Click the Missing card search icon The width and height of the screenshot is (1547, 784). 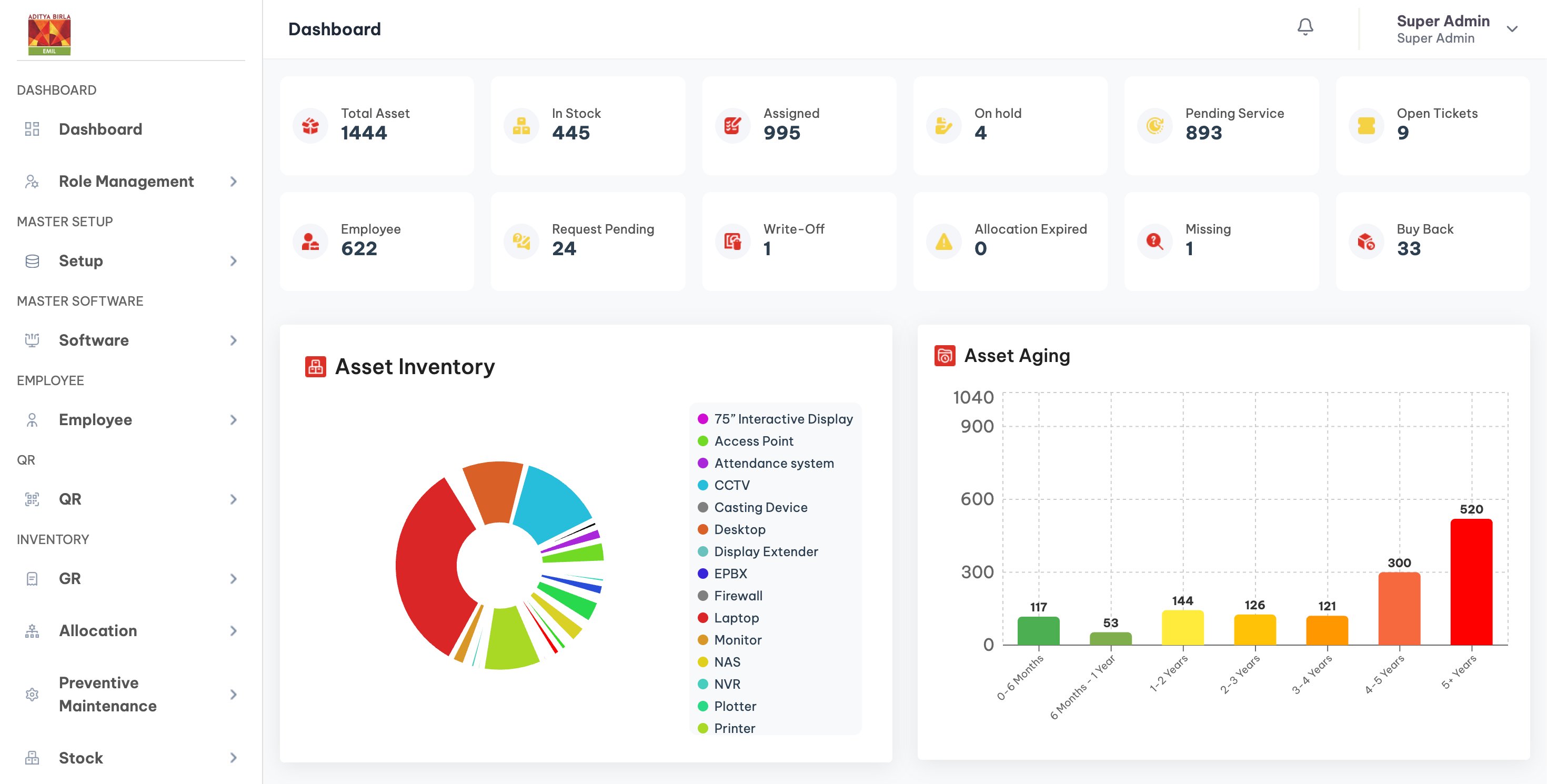click(x=1155, y=242)
